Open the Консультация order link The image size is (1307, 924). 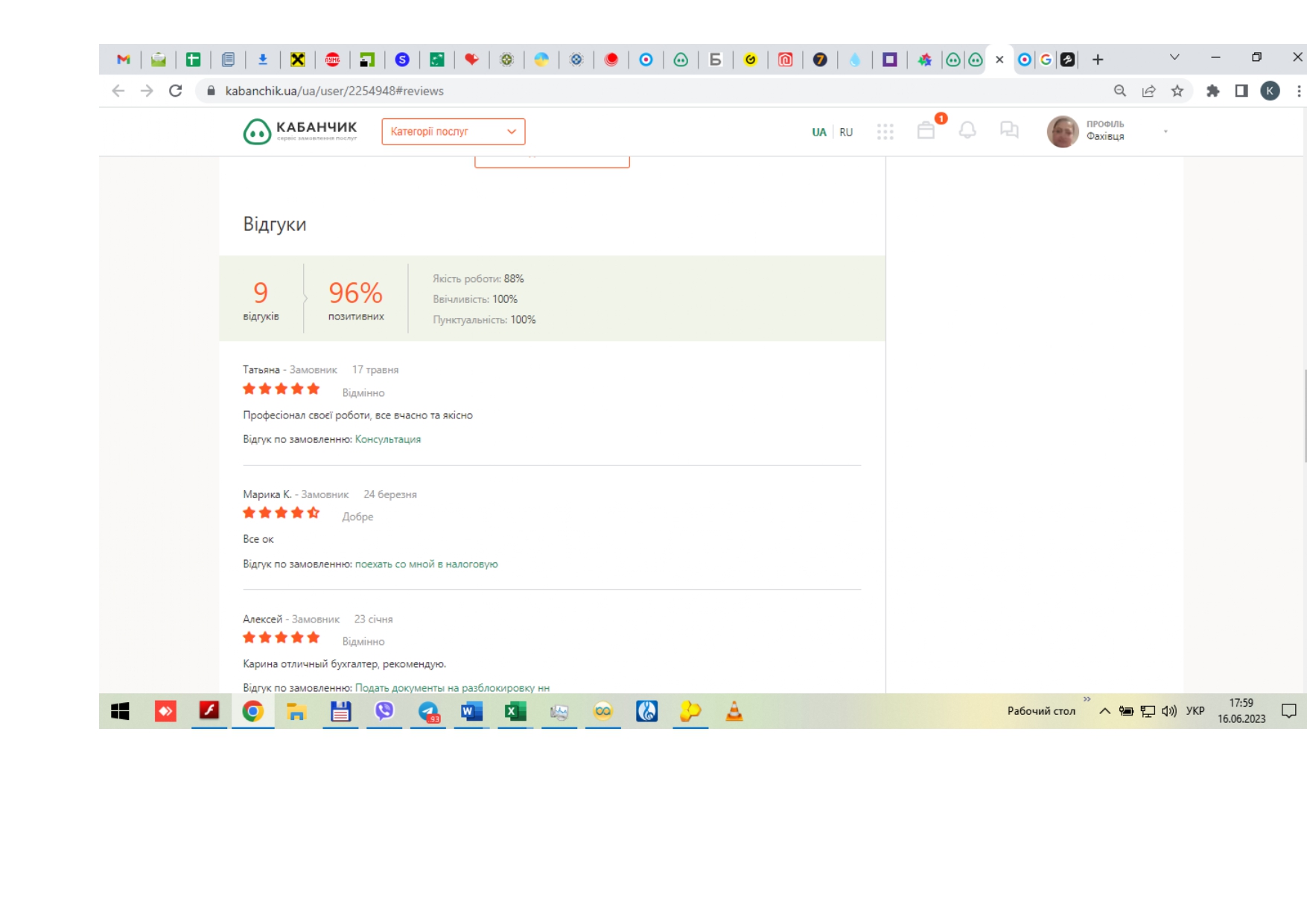(x=388, y=439)
